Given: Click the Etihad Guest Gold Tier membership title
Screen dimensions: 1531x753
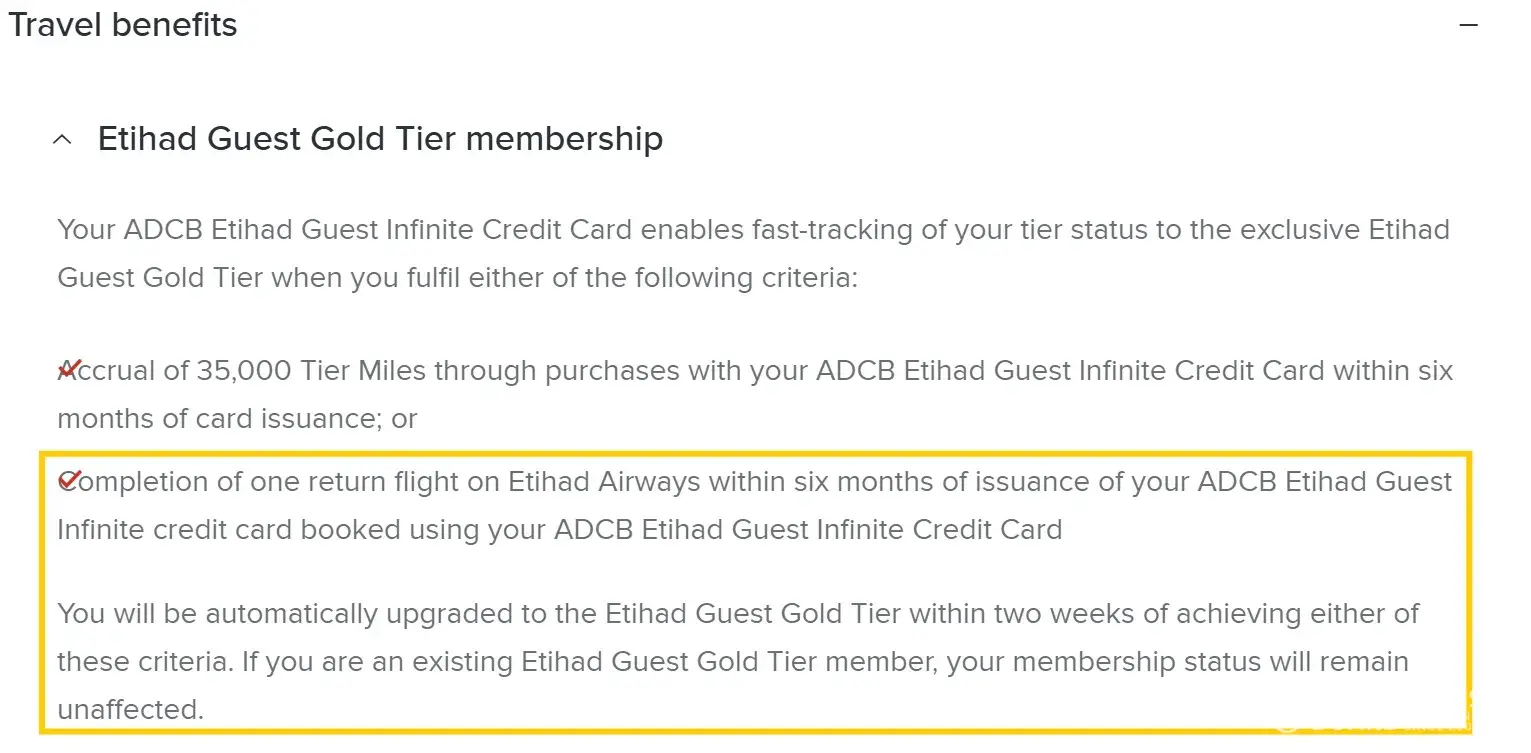Looking at the screenshot, I should [x=380, y=139].
